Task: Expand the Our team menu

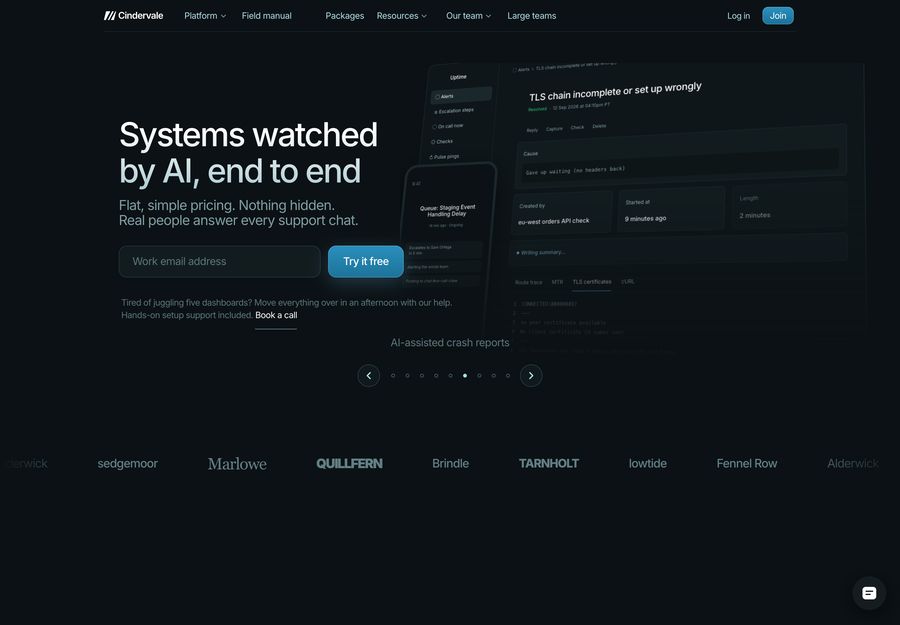Action: [468, 15]
